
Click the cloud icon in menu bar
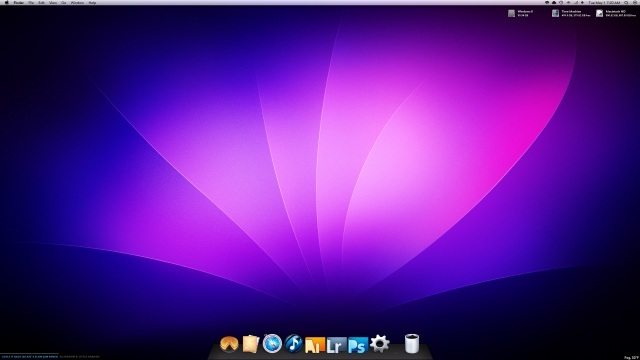coord(554,2)
